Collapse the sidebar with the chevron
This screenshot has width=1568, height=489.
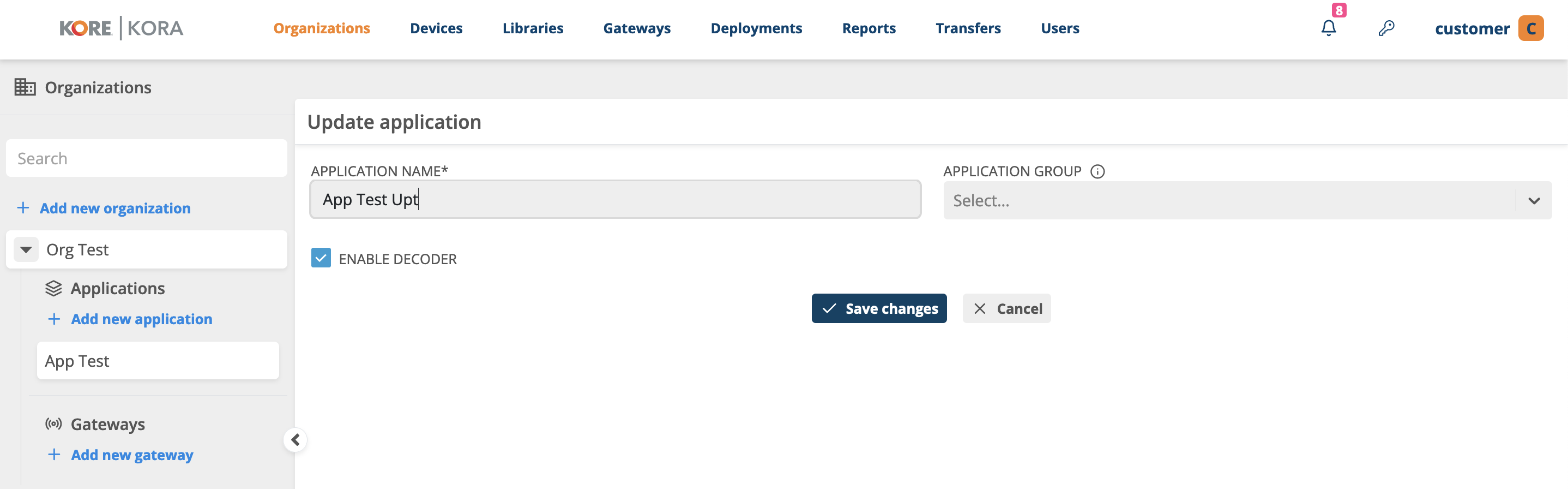295,439
